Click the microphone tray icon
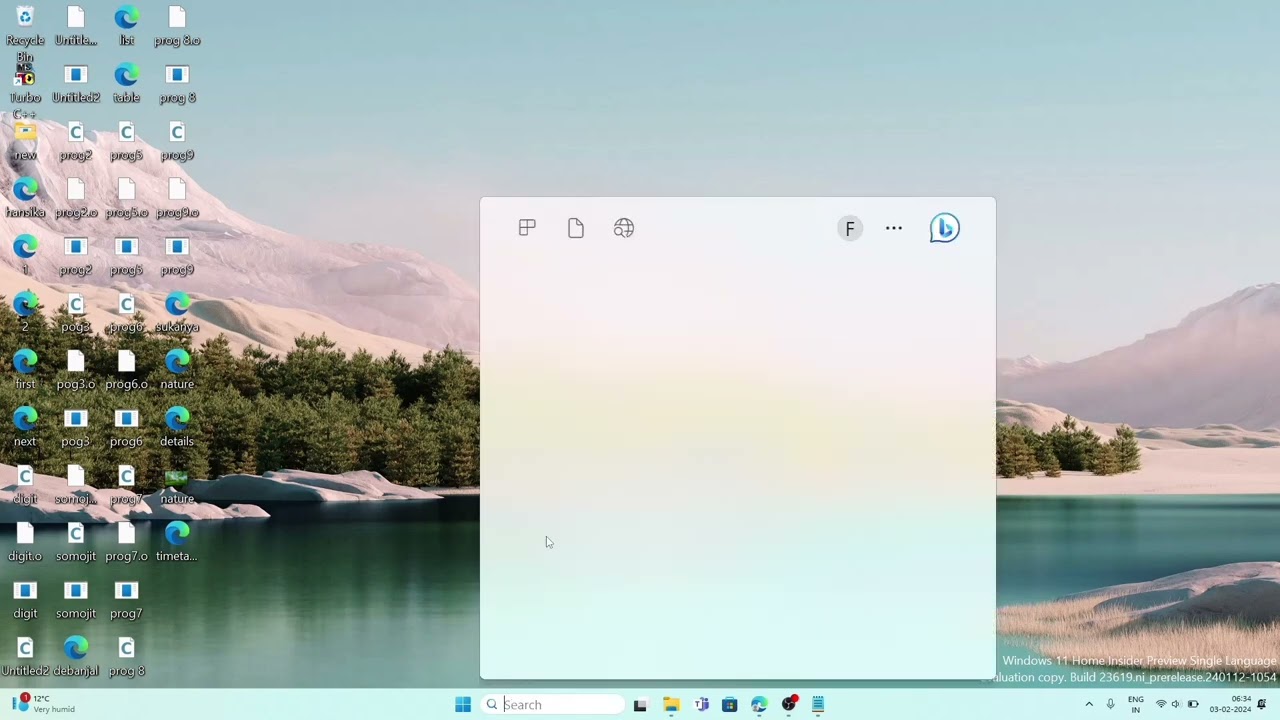This screenshot has height=720, width=1280. [1110, 704]
